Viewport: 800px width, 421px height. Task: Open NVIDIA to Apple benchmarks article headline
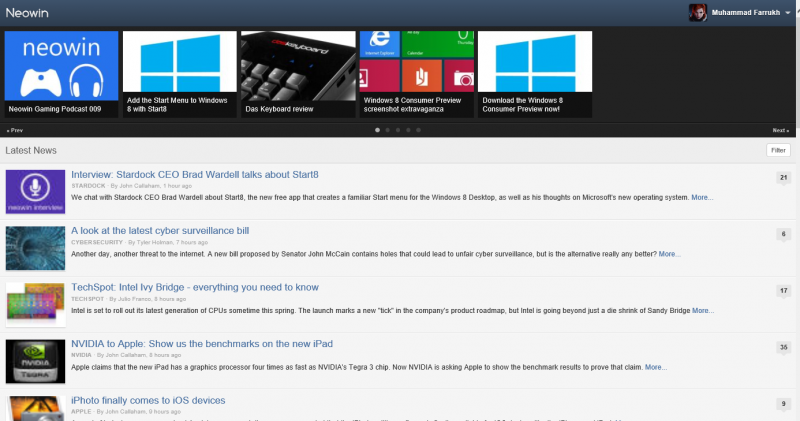coord(202,344)
